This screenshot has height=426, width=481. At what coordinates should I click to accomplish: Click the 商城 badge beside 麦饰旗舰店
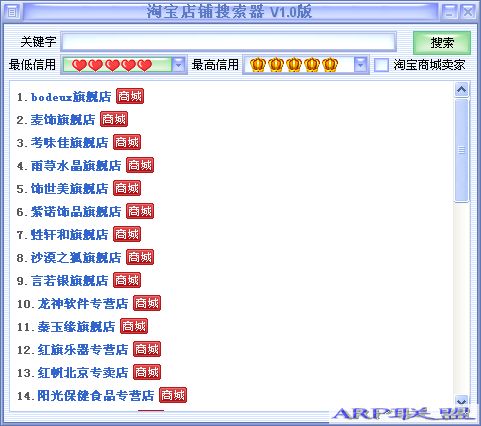(x=114, y=119)
